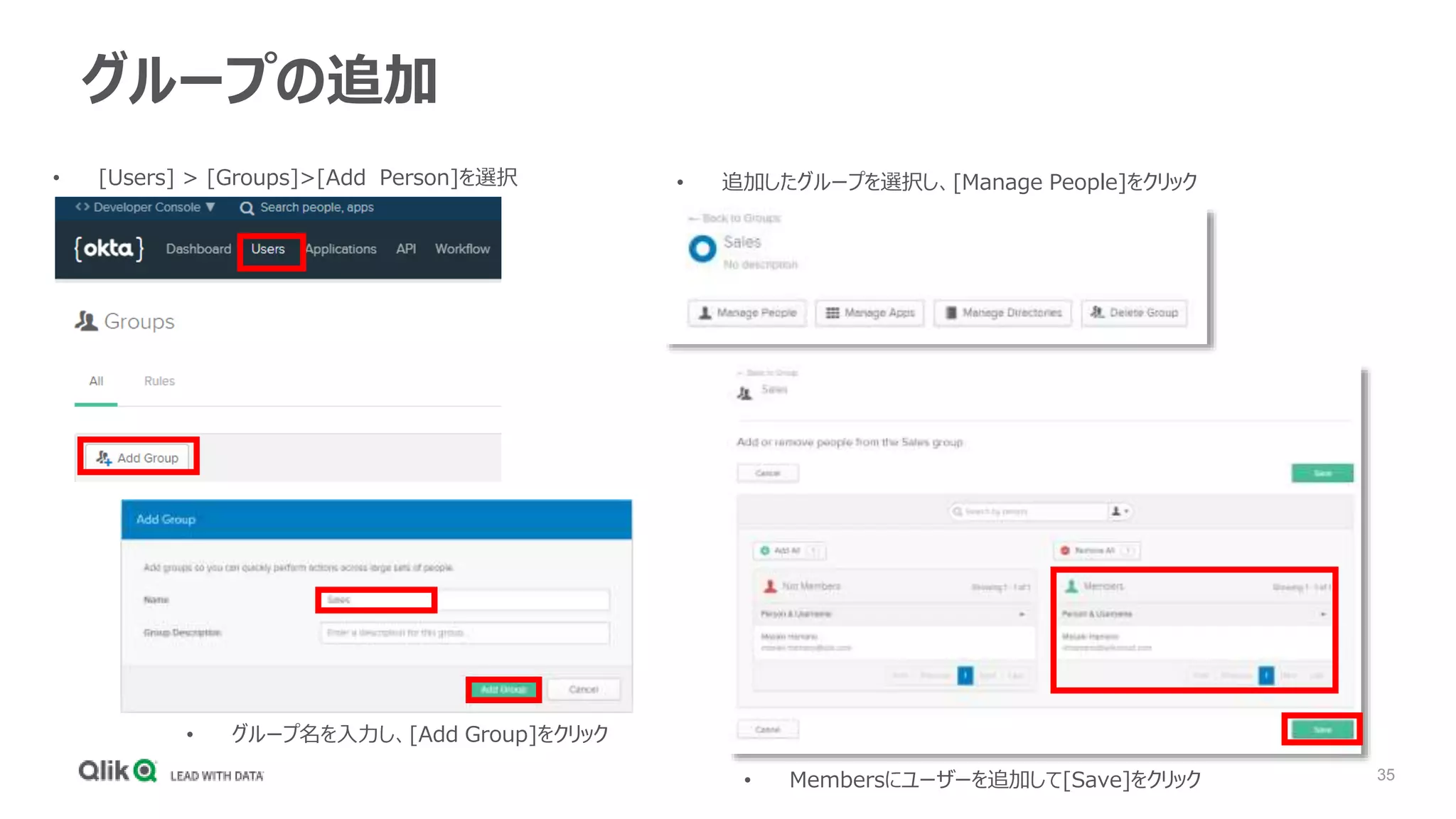Click the Manage Apps button
This screenshot has height=819, width=1456.
coord(870,313)
